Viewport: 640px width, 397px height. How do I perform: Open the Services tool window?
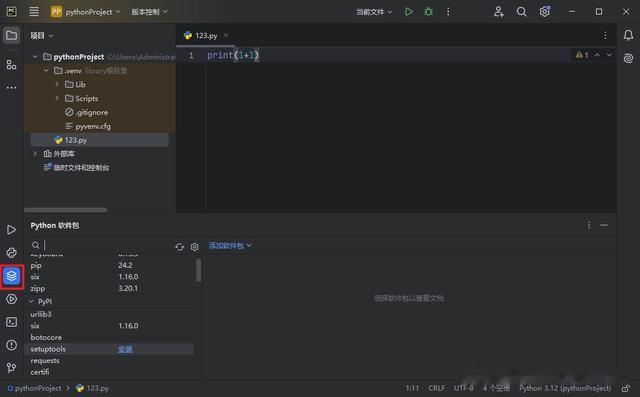click(11, 299)
